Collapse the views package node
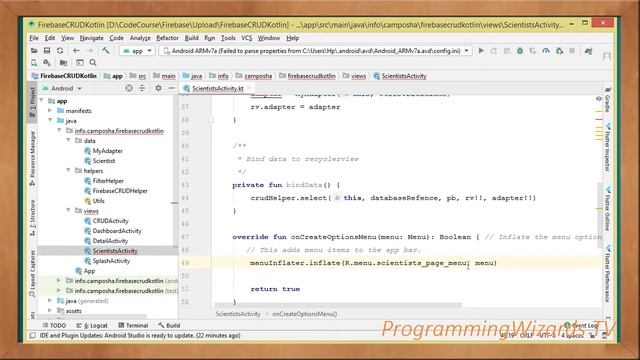This screenshot has height=360, width=640. [68, 211]
